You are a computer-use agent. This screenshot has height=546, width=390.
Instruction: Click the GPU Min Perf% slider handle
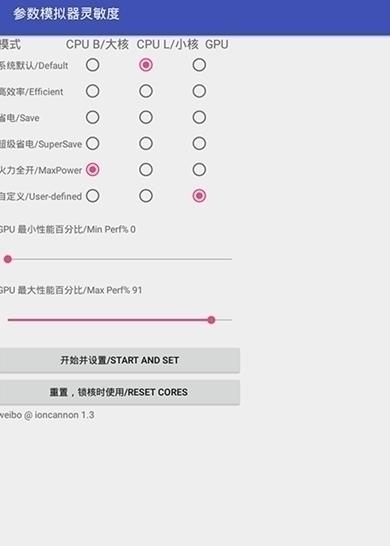click(x=8, y=259)
